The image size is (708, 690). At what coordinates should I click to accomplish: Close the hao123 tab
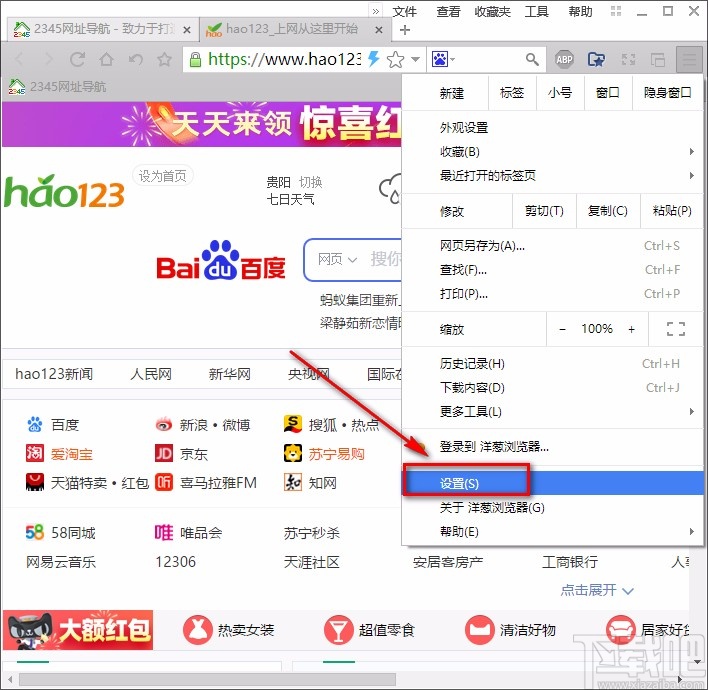pos(379,30)
